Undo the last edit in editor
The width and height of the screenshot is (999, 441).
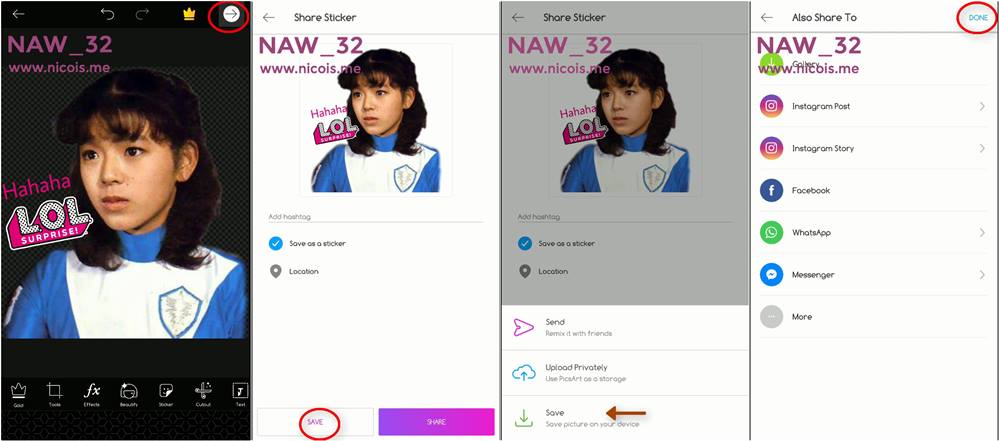107,14
